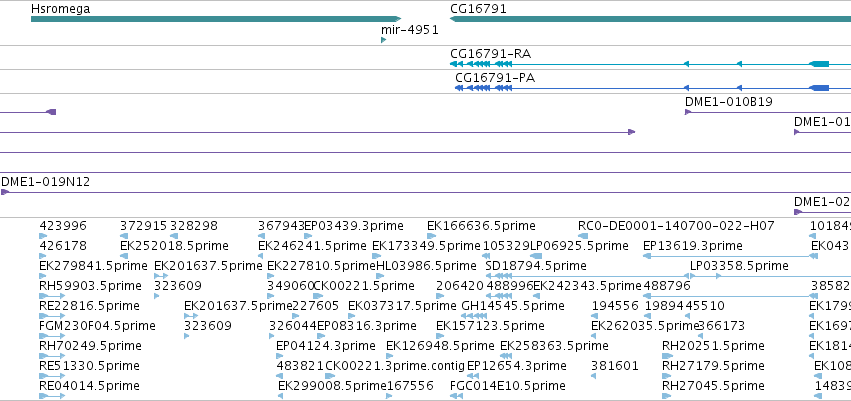The width and height of the screenshot is (851, 401).
Task: Click the 328298 feature label
Action: pyautogui.click(x=194, y=225)
